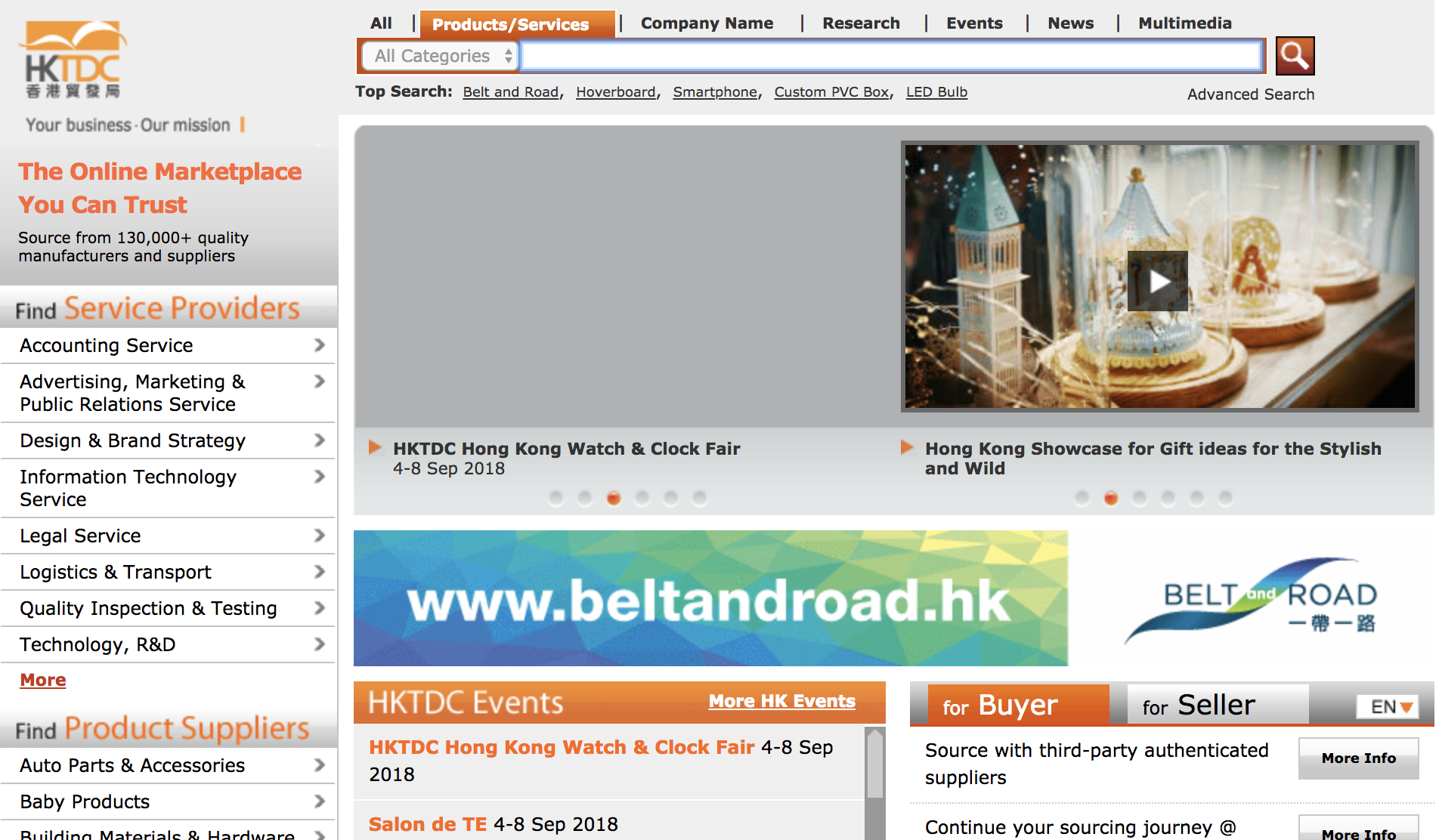
Task: Expand Technology, R&D category
Action: tap(168, 644)
